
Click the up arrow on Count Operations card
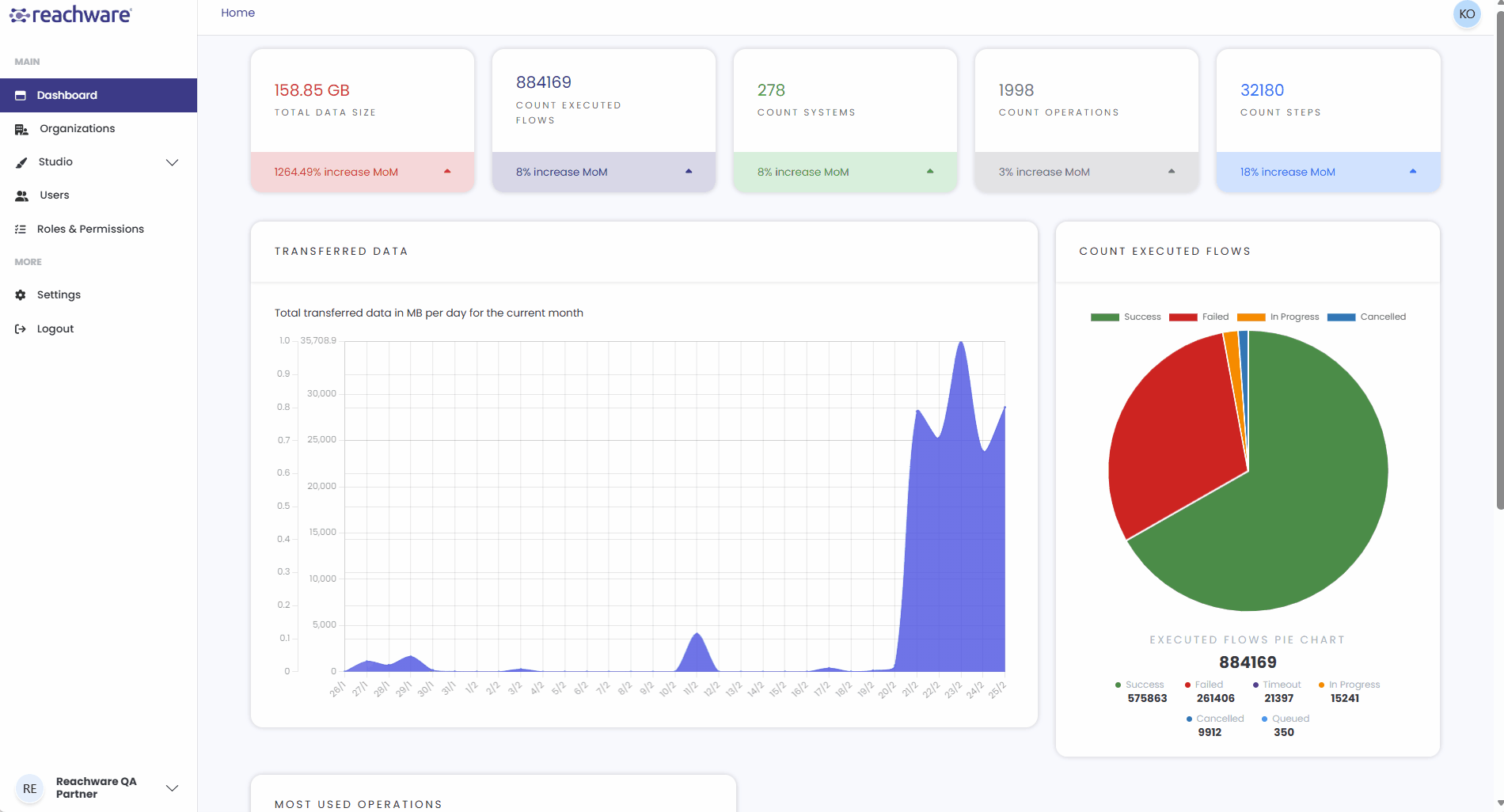[x=1172, y=172]
